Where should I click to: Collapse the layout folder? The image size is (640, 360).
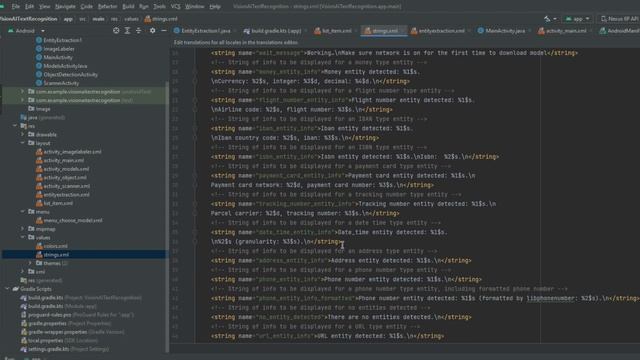click(x=23, y=143)
